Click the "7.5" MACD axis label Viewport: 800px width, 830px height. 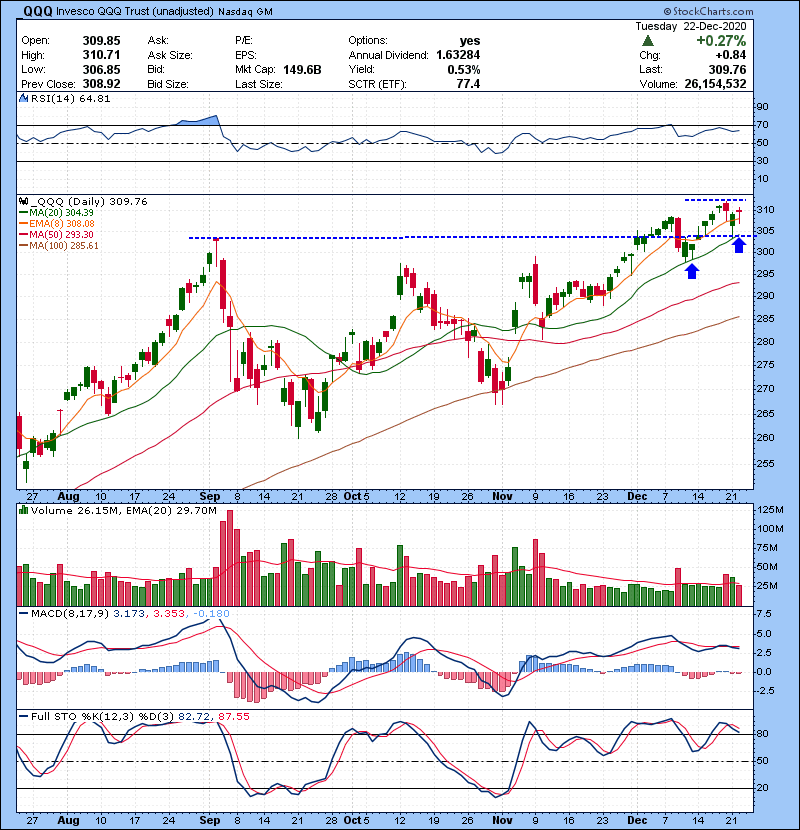pos(764,614)
